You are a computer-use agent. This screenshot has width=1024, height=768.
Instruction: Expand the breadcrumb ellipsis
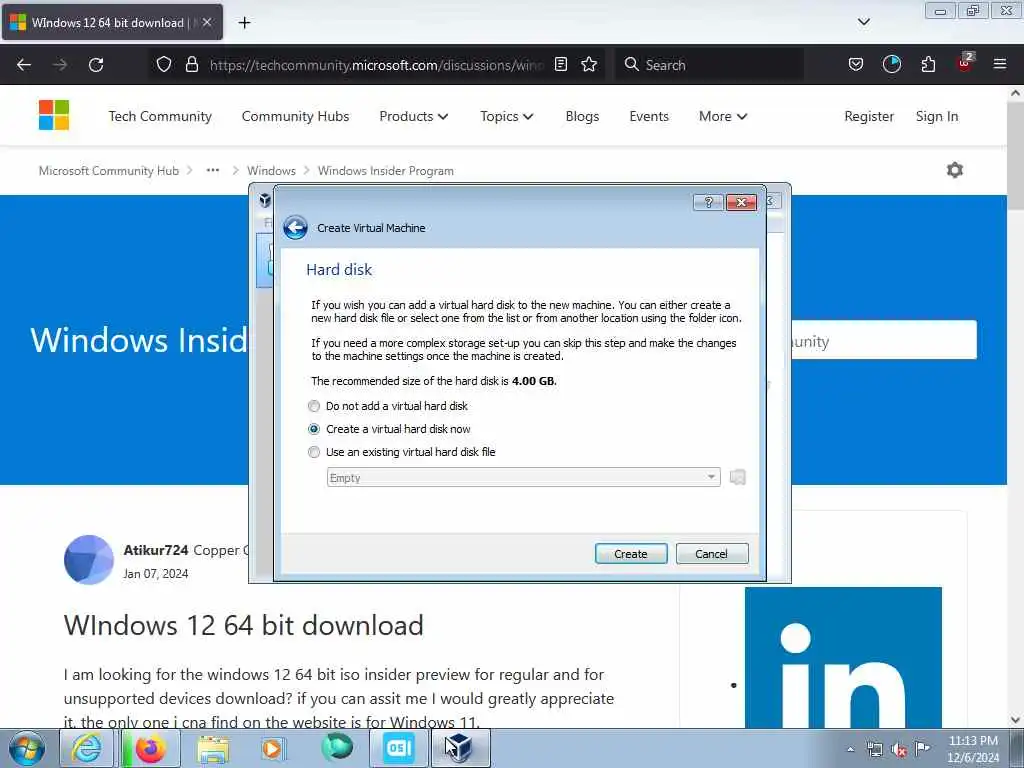click(x=213, y=170)
